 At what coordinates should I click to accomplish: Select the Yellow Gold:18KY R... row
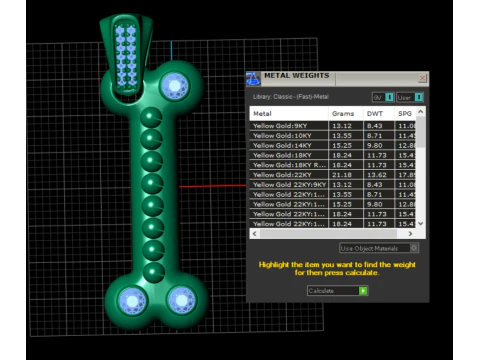coord(332,165)
